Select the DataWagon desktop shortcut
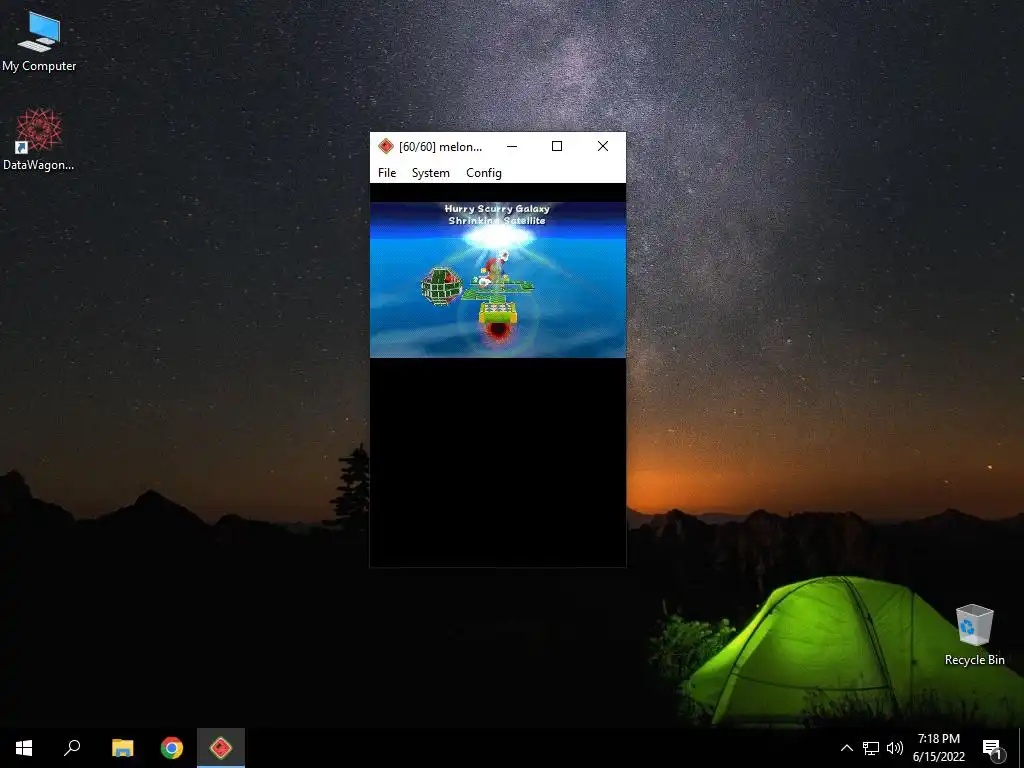 pos(39,140)
